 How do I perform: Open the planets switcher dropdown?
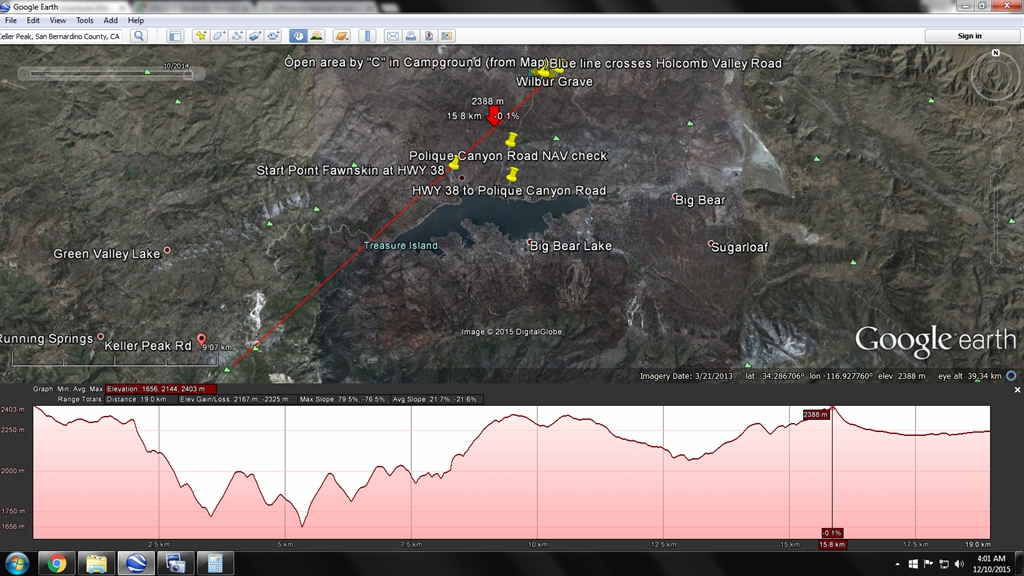342,36
